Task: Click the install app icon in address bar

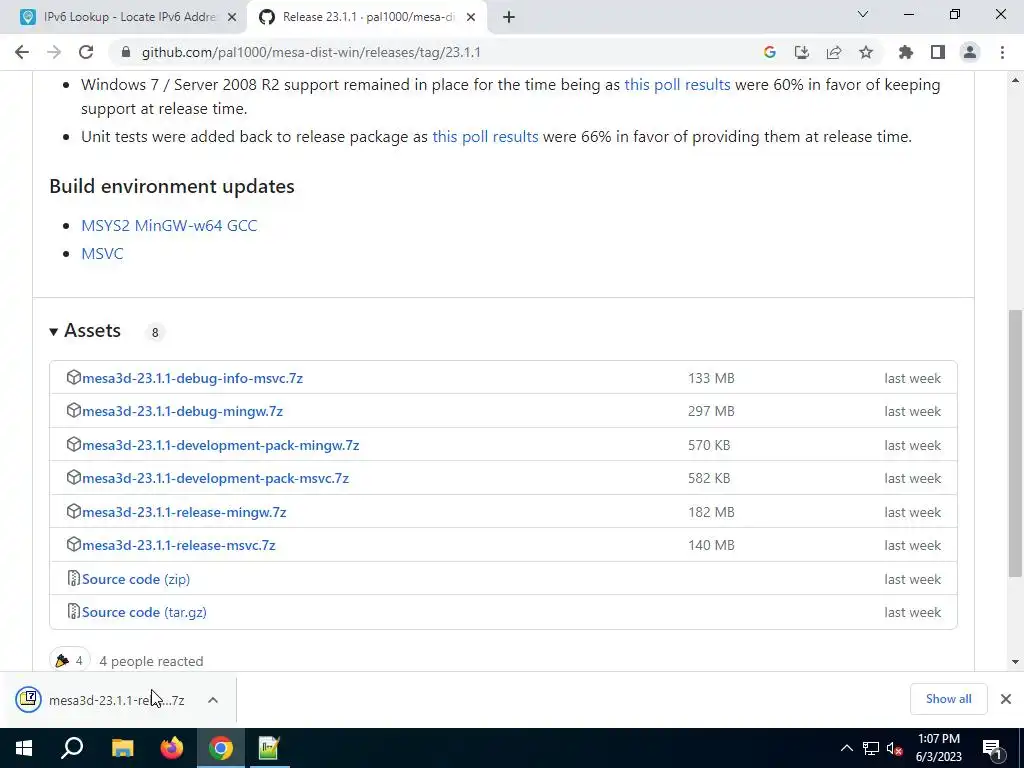Action: pos(801,52)
